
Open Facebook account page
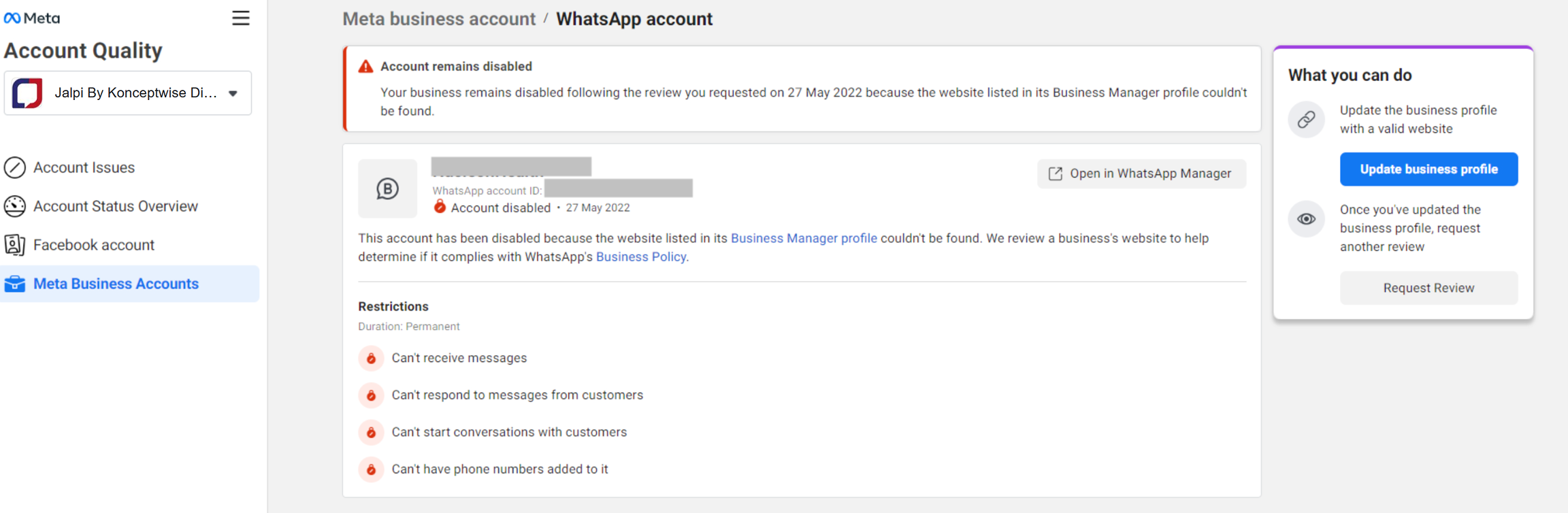[94, 245]
